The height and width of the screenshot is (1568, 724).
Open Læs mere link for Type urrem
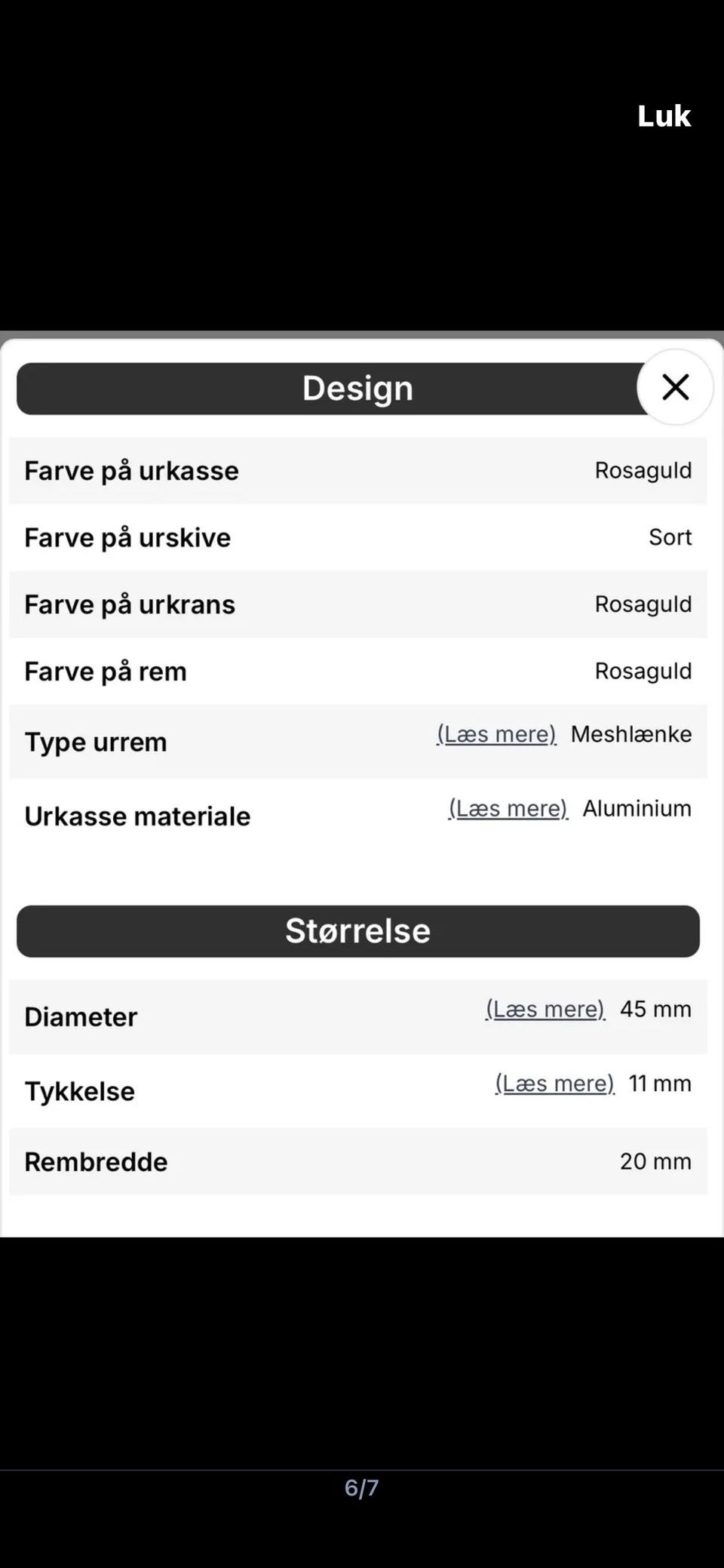coord(496,734)
